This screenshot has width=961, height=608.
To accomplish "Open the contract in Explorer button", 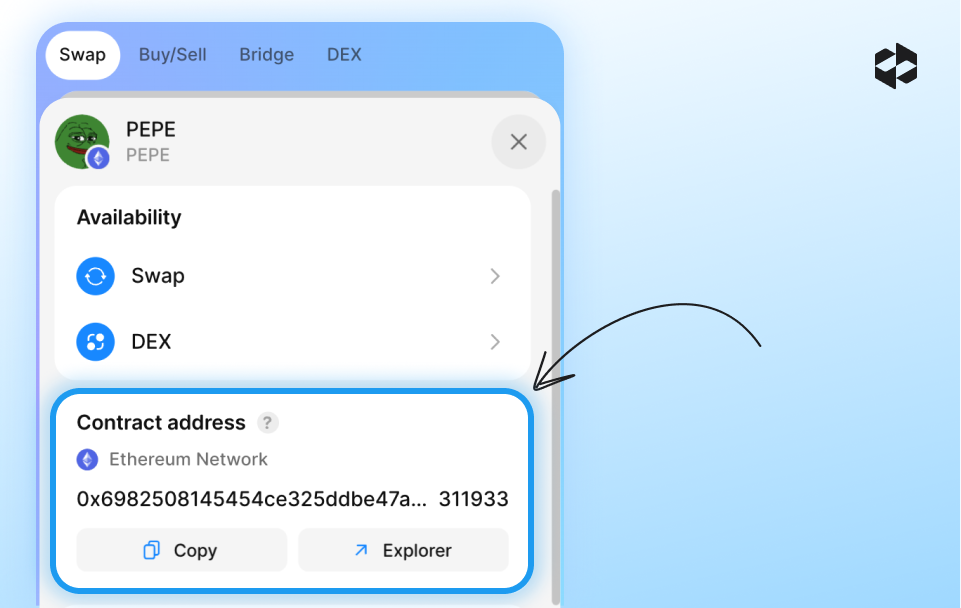I will click(403, 550).
